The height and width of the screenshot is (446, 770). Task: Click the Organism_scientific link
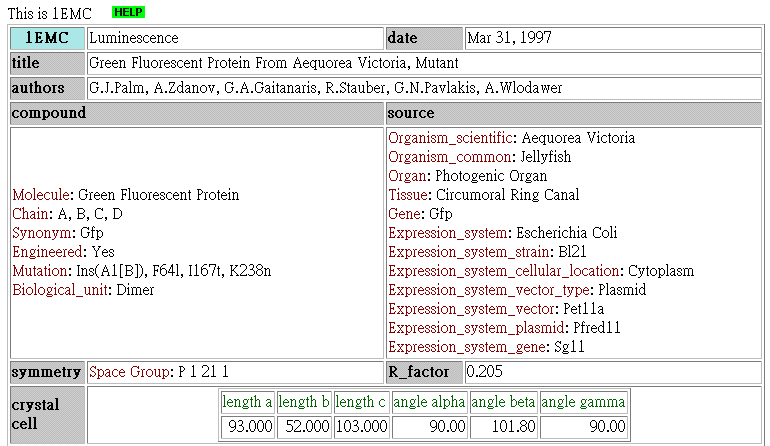pos(450,138)
